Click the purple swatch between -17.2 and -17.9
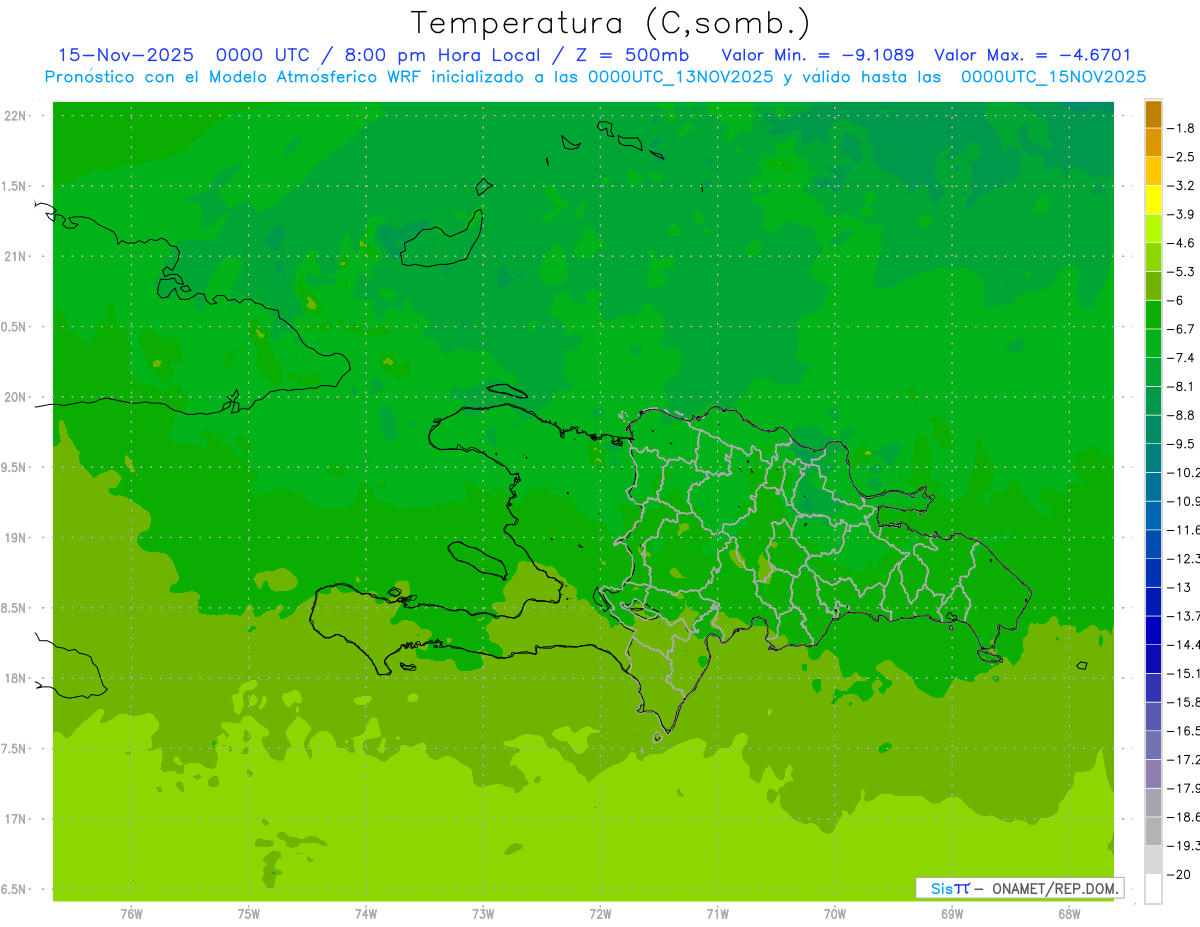This screenshot has height=927, width=1200. [x=1153, y=774]
